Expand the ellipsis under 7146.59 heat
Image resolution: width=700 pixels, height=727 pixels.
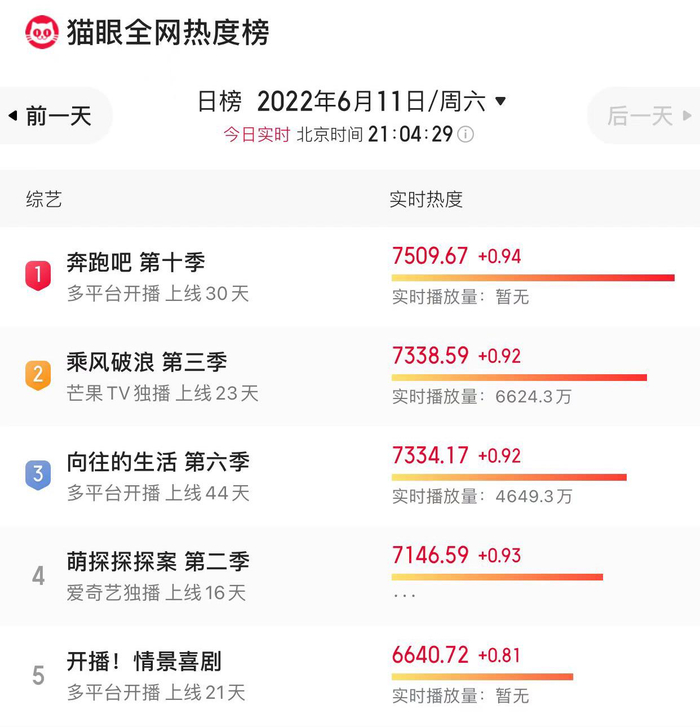[404, 595]
